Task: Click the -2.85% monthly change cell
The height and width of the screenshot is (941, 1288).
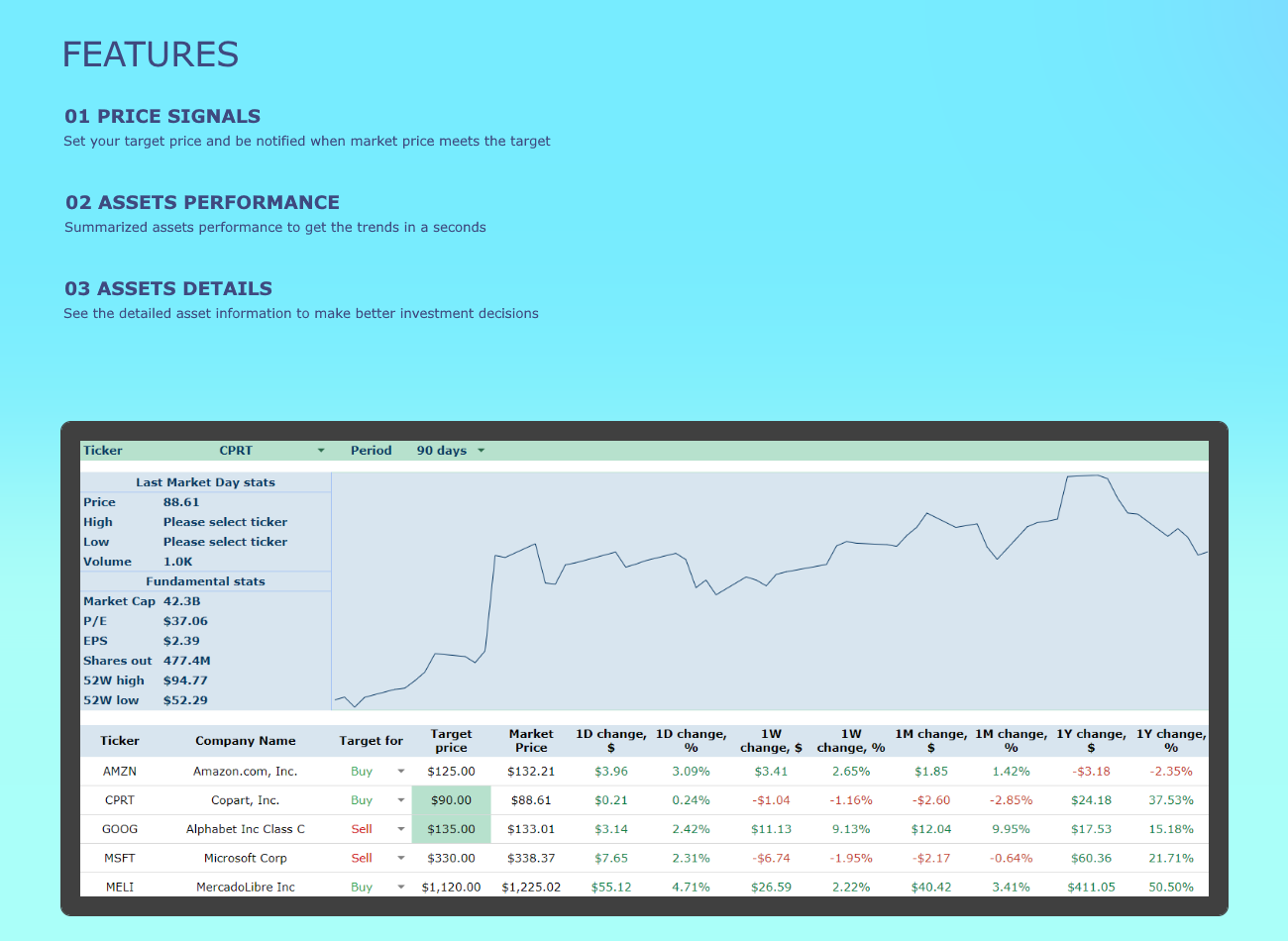Action: [1011, 800]
